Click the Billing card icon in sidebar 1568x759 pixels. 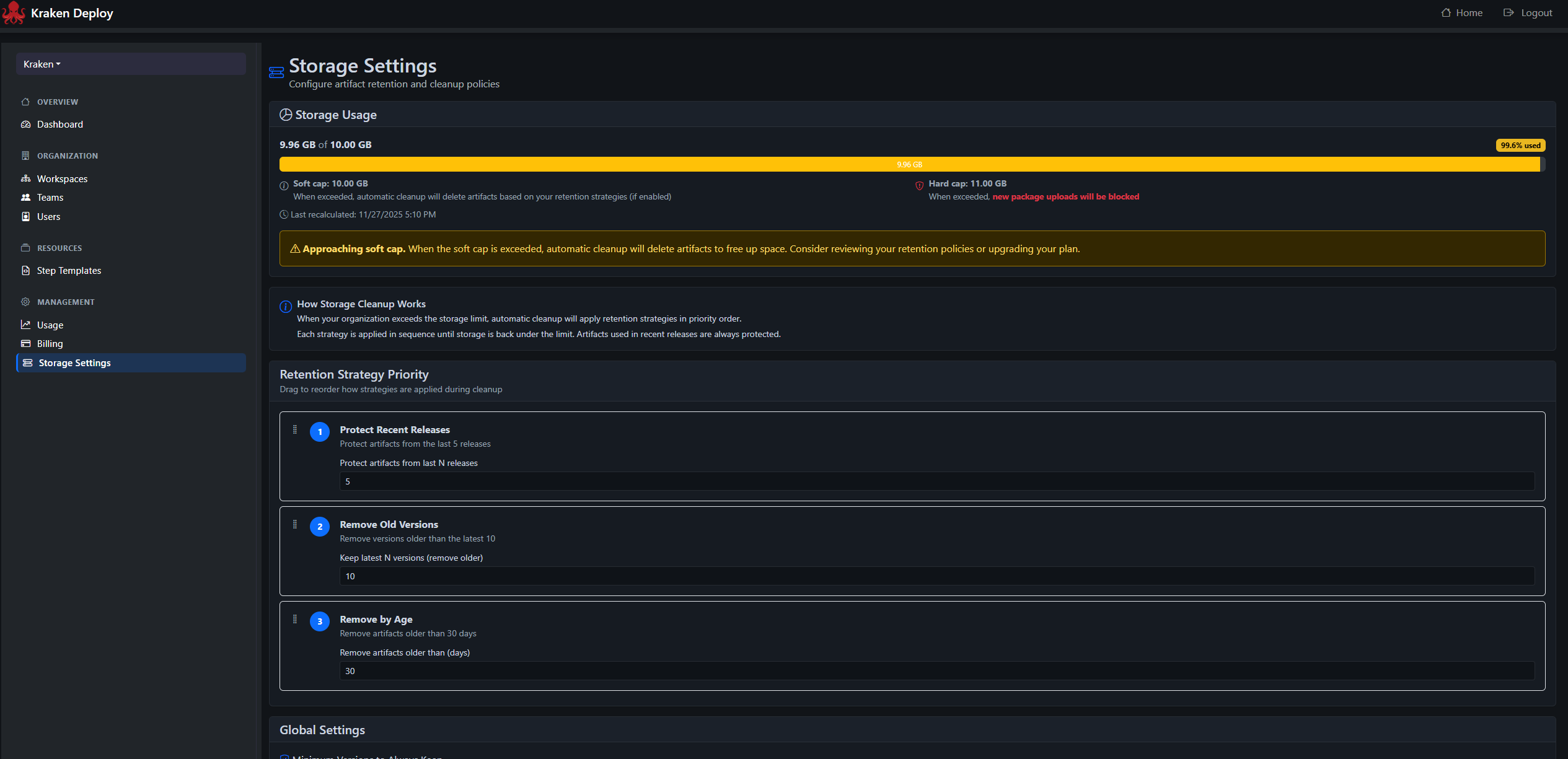(x=25, y=343)
